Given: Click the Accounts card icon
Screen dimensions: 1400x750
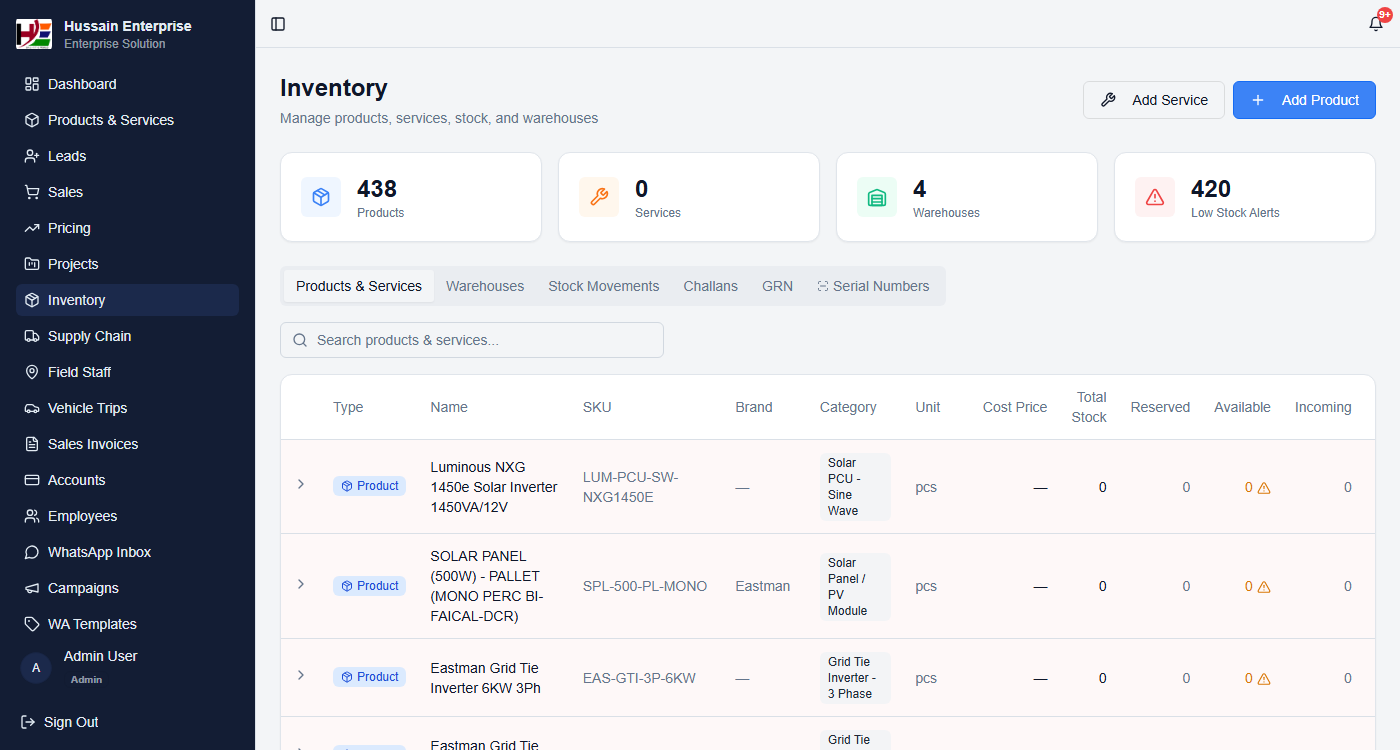Looking at the screenshot, I should [x=32, y=480].
